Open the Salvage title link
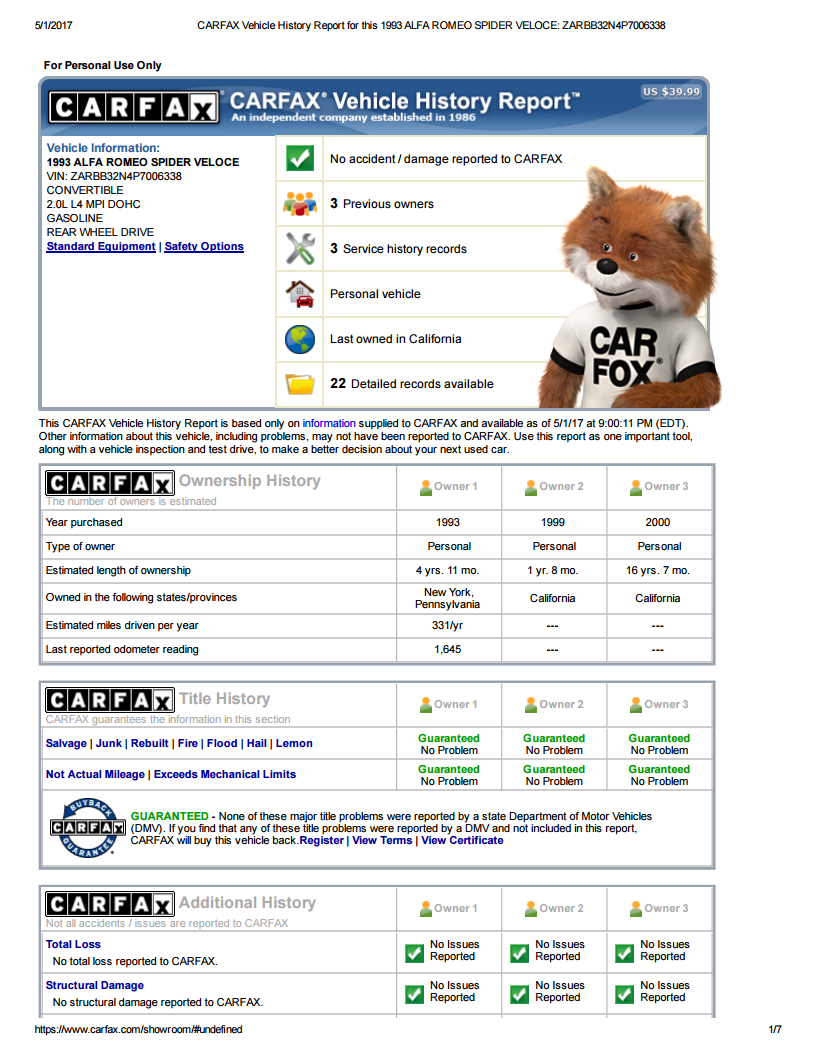The width and height of the screenshot is (814, 1052). point(66,743)
